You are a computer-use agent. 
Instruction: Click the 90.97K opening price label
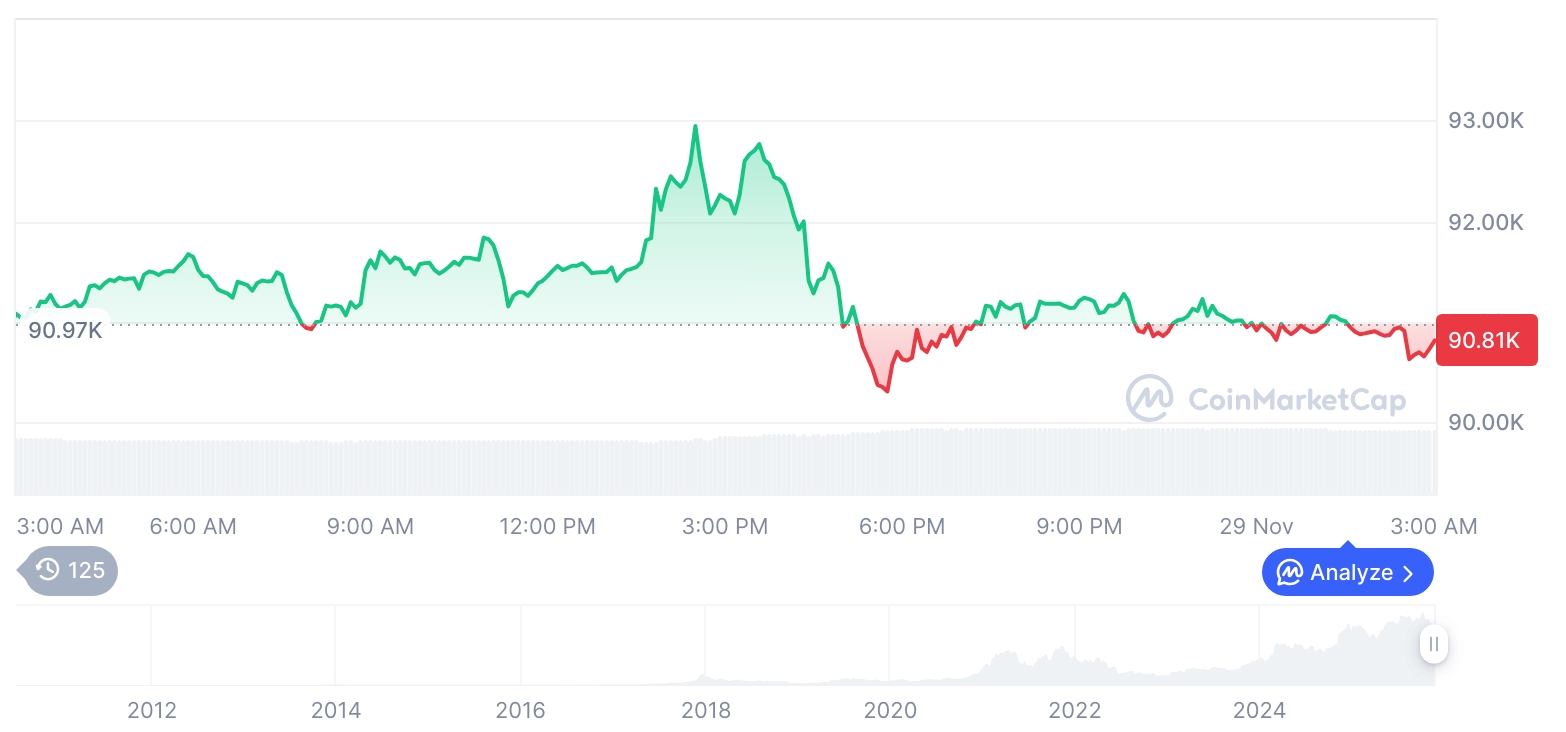pos(65,330)
